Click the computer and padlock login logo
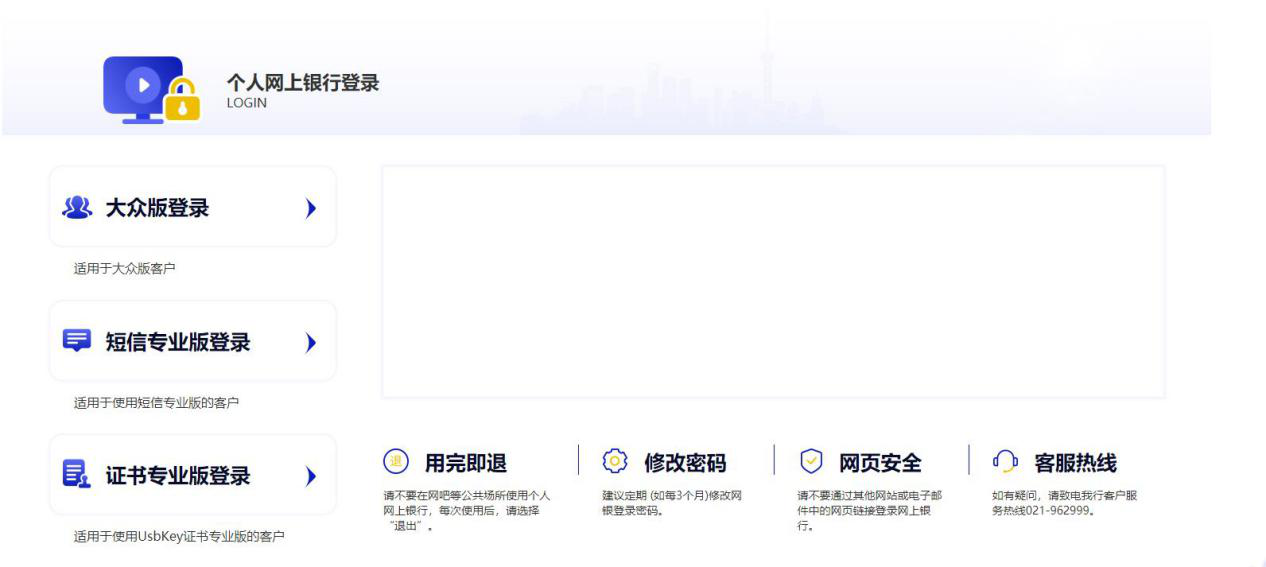This screenshot has width=1266, height=567. pos(152,90)
